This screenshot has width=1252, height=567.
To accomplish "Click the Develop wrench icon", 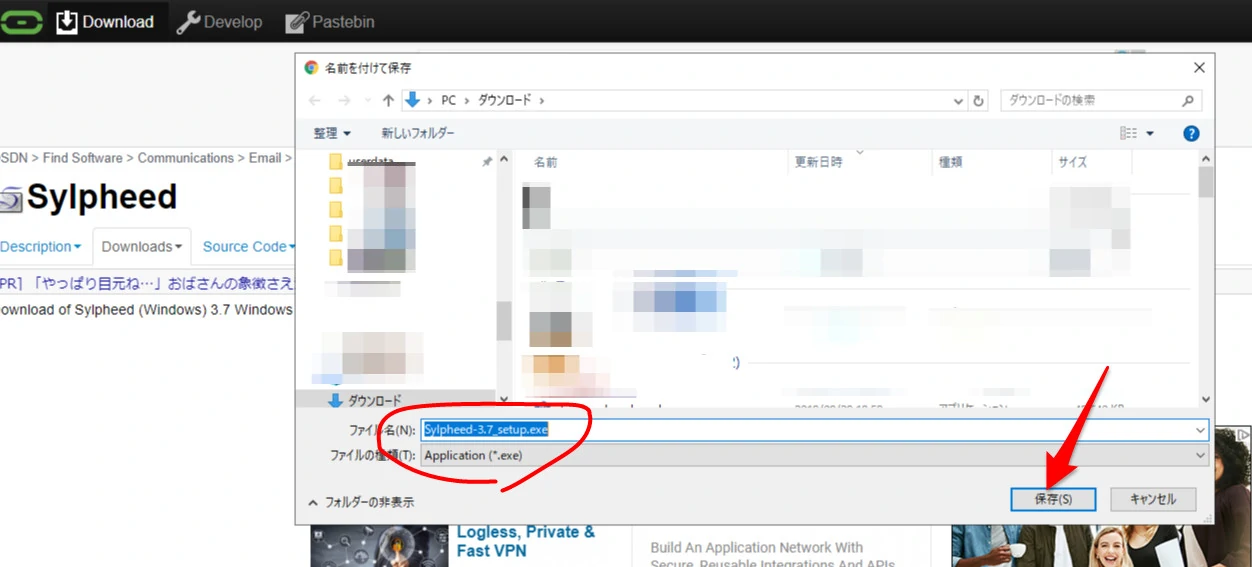I will point(188,22).
